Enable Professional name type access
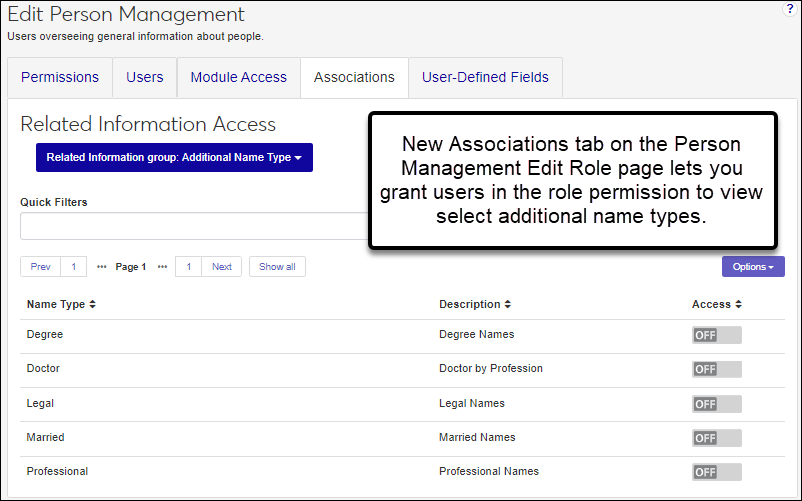The width and height of the screenshot is (802, 501). (x=716, y=472)
